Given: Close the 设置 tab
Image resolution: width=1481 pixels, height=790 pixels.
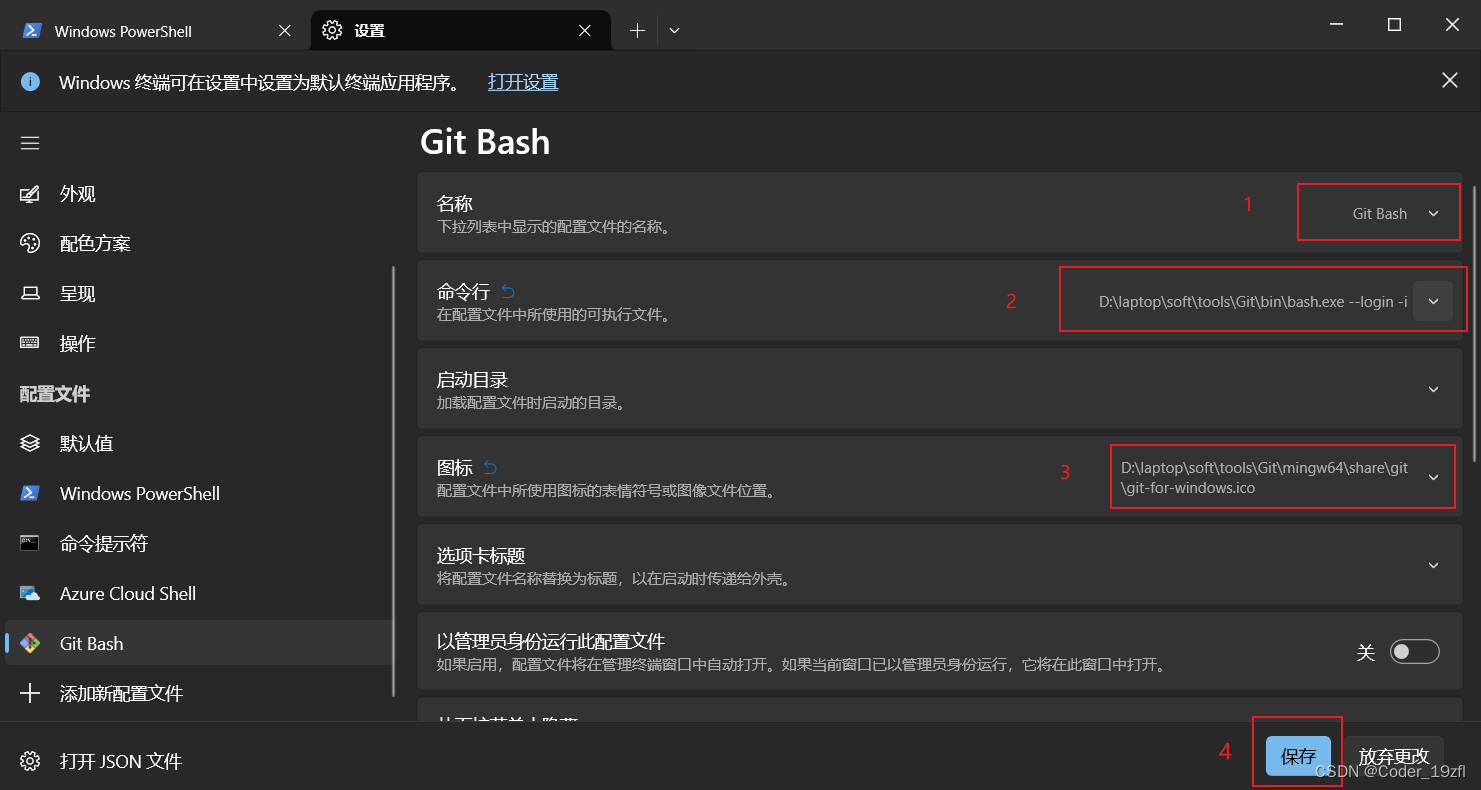Looking at the screenshot, I should (585, 31).
